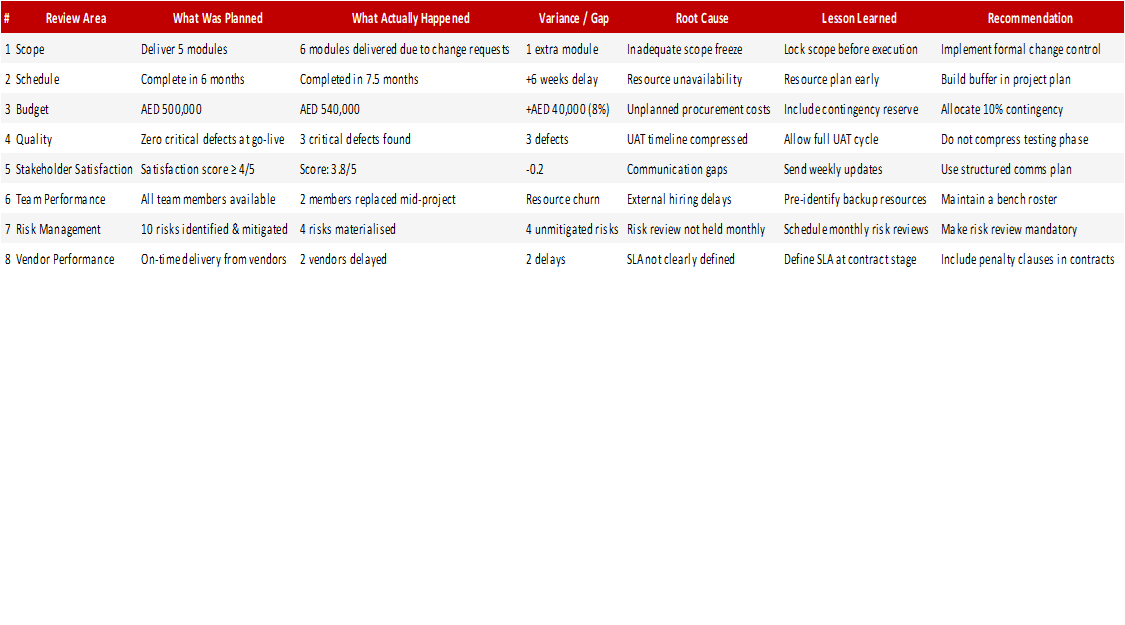Click 'Pre-identify backup resources' cell
The image size is (1125, 625).
[855, 199]
